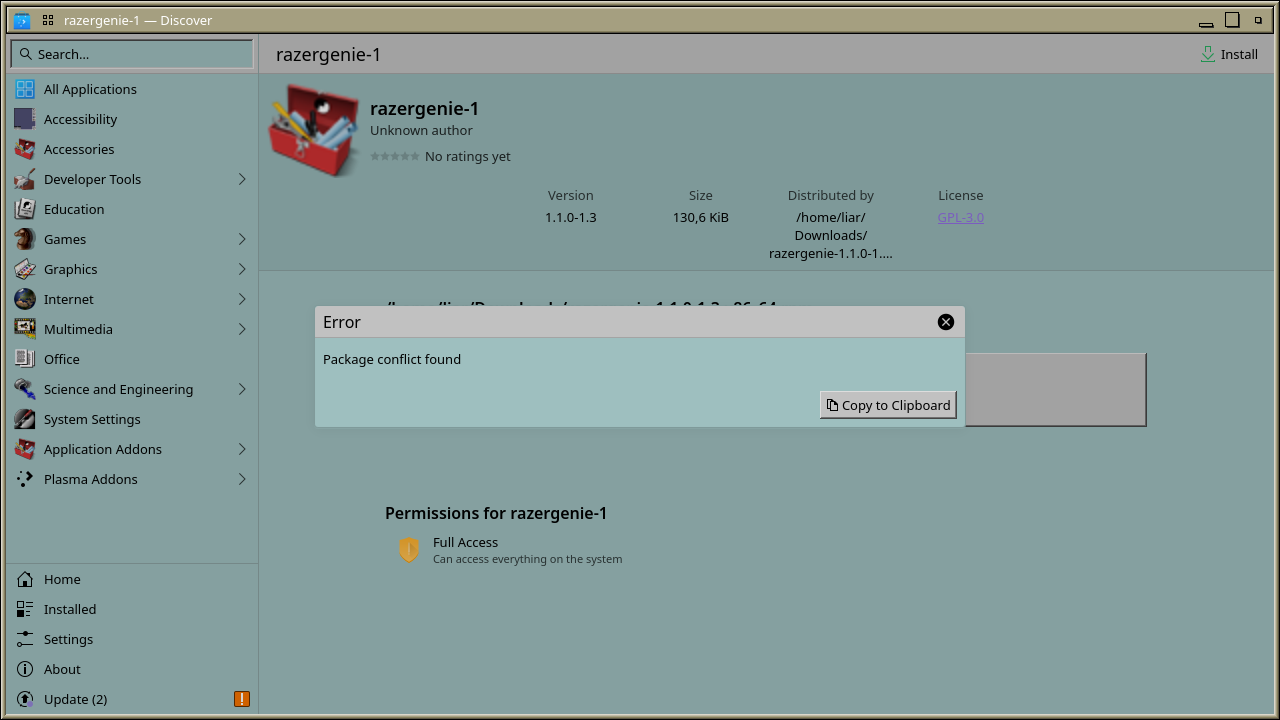Image resolution: width=1280 pixels, height=720 pixels.
Task: Expand Science and Engineering subcategories
Action: tap(242, 389)
